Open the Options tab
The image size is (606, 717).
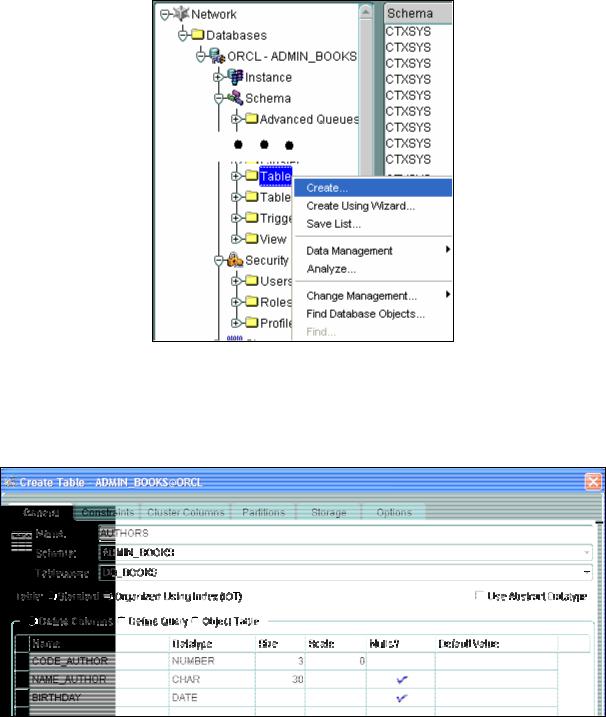[x=394, y=513]
